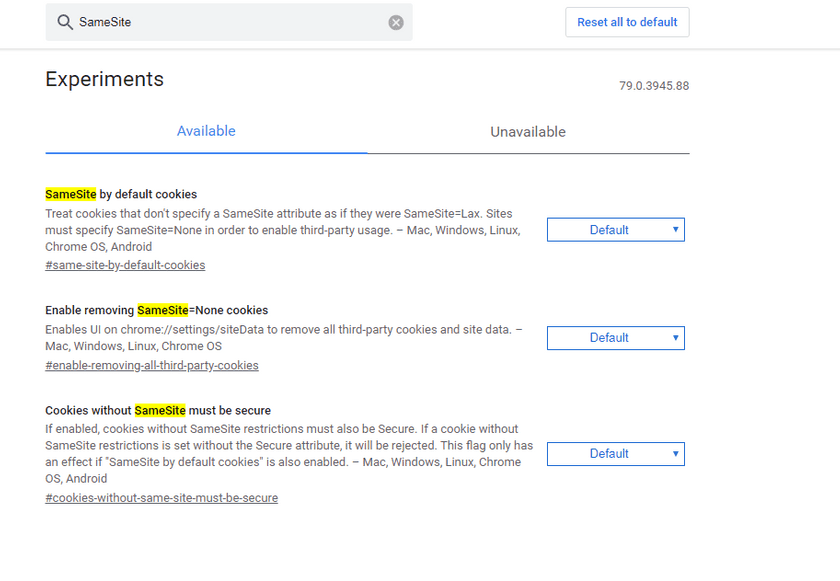Click the 'Cookies without SameSite must be secure' title
840x581 pixels.
coord(158,410)
